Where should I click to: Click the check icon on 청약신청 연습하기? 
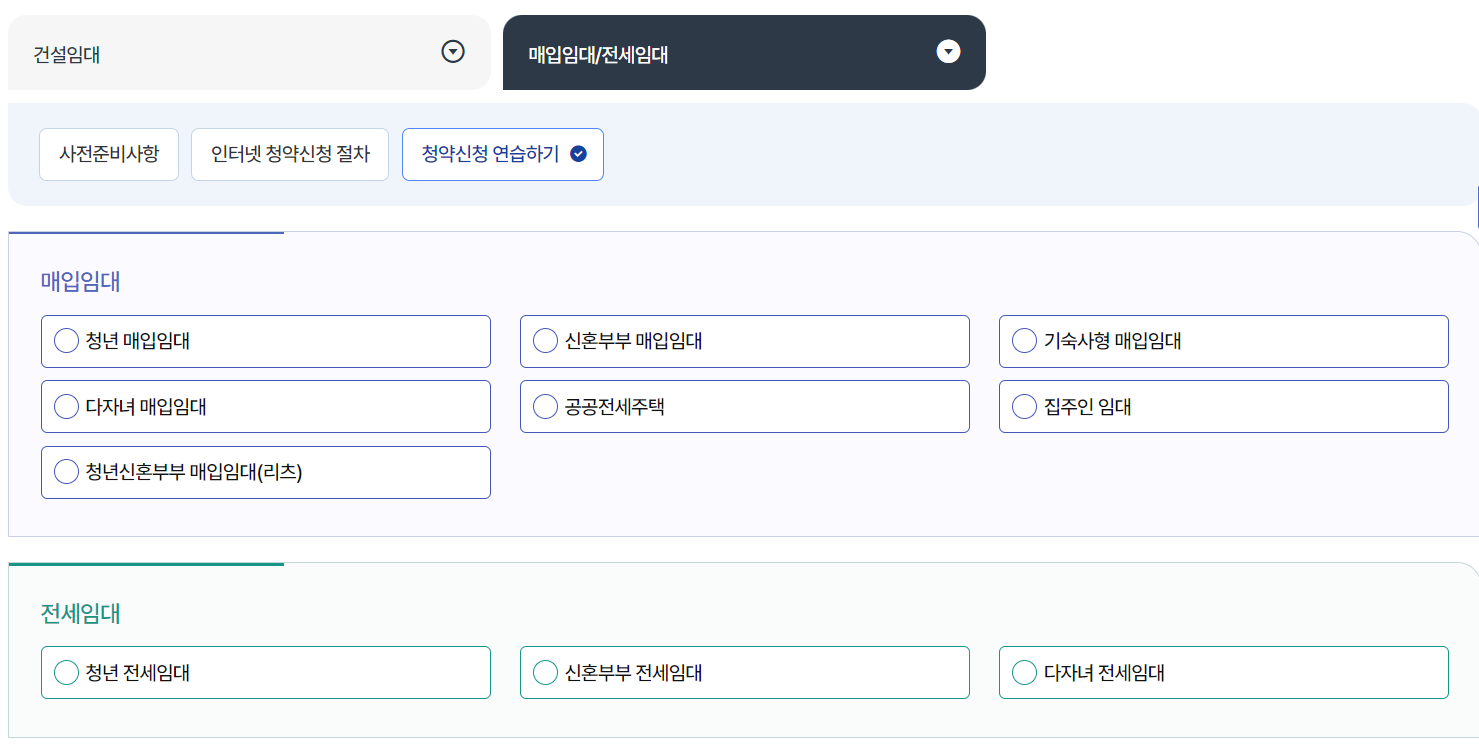pyautogui.click(x=577, y=154)
